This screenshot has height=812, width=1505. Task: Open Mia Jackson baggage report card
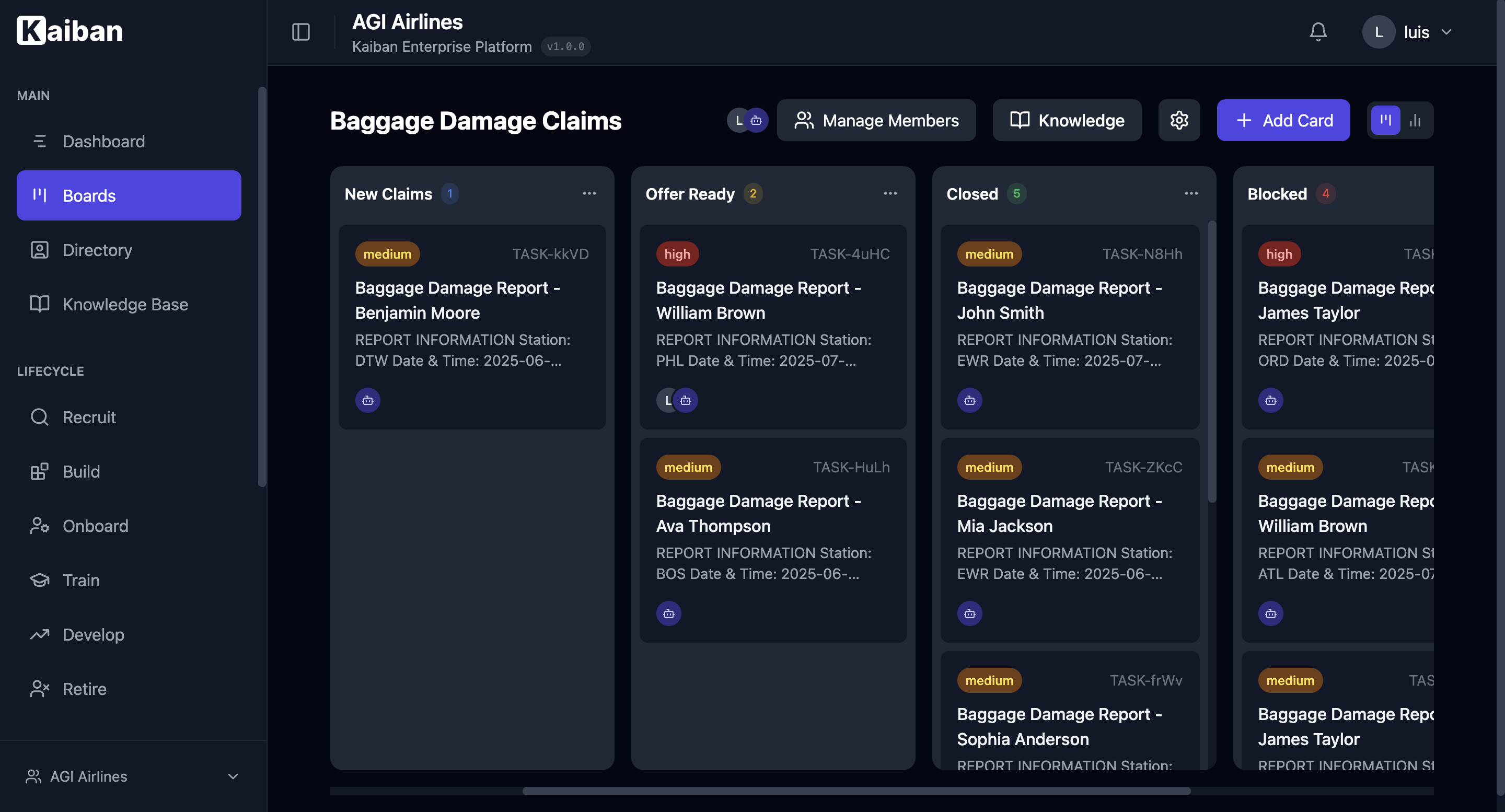pyautogui.click(x=1070, y=541)
